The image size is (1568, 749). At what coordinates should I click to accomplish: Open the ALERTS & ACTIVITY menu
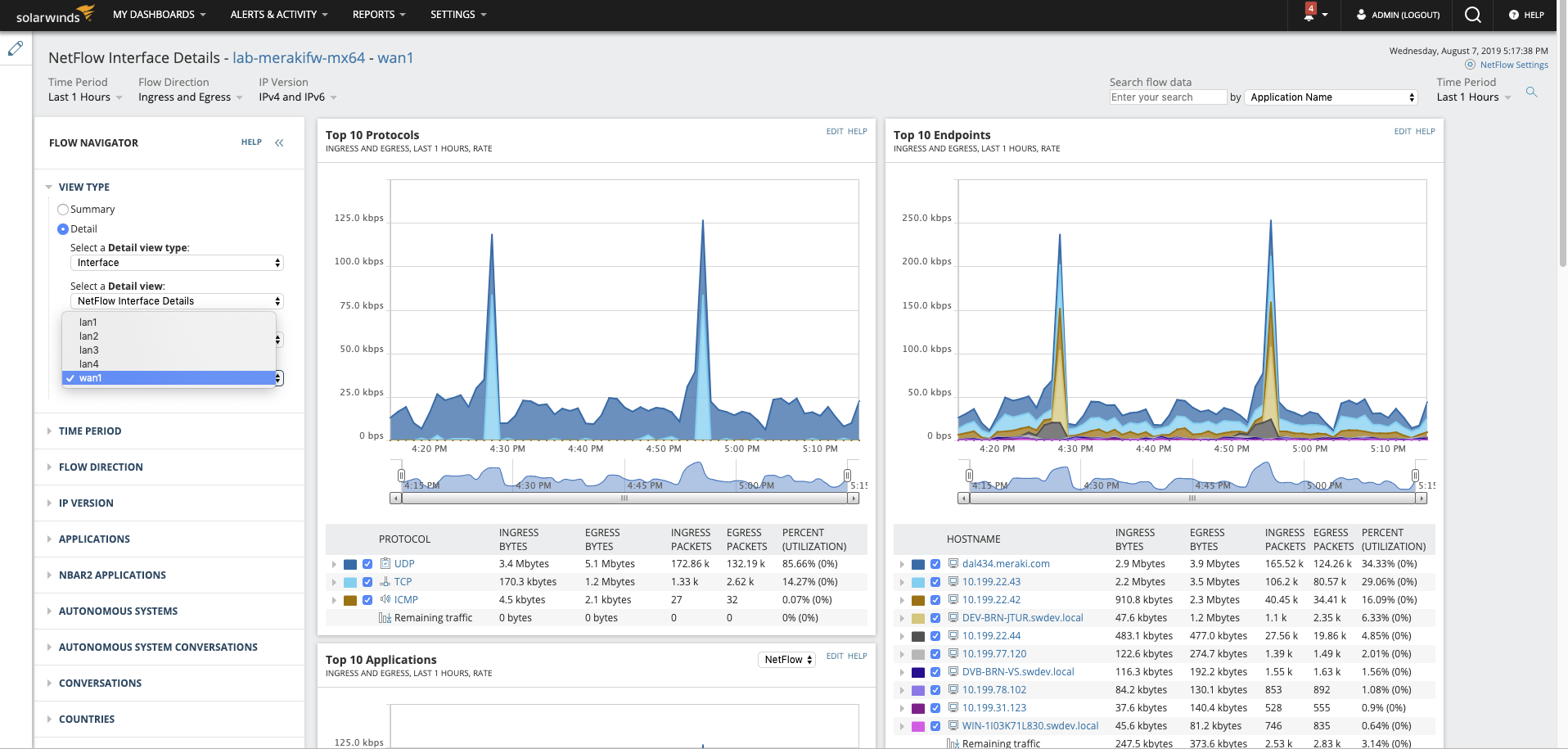click(x=279, y=15)
